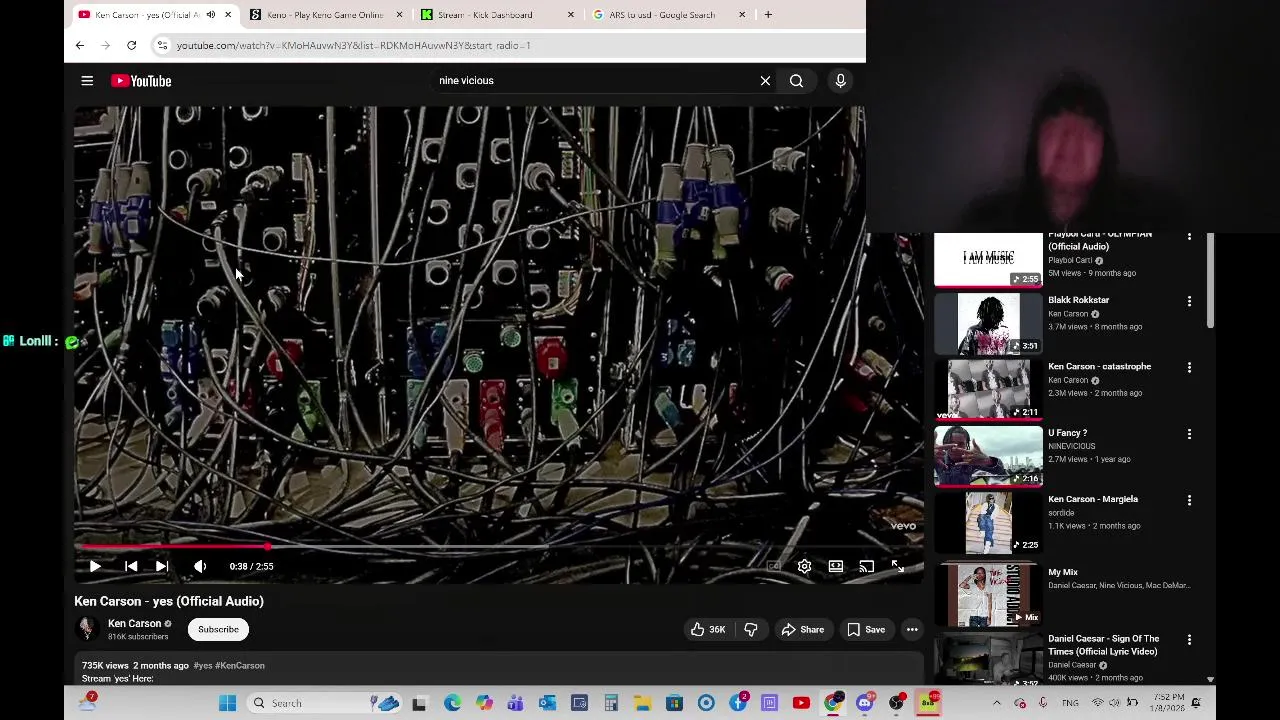
Task: Skip to the next video
Action: point(161,566)
